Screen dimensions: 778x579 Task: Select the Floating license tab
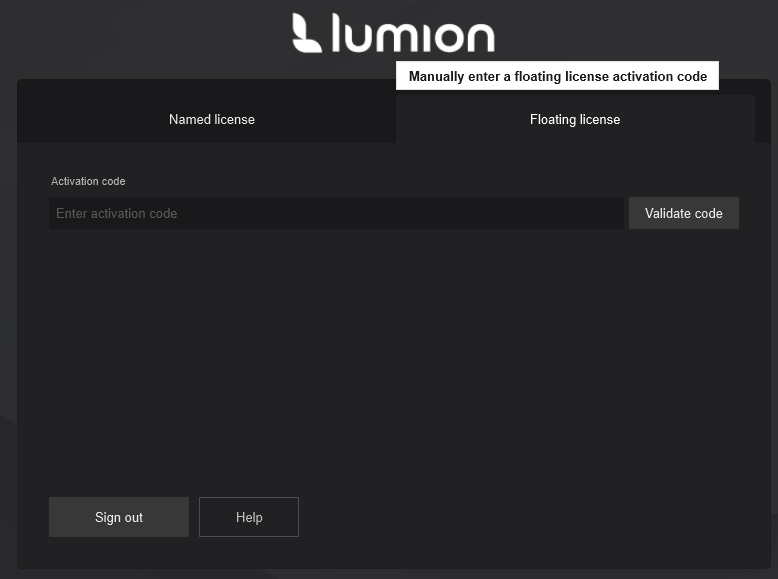[575, 119]
